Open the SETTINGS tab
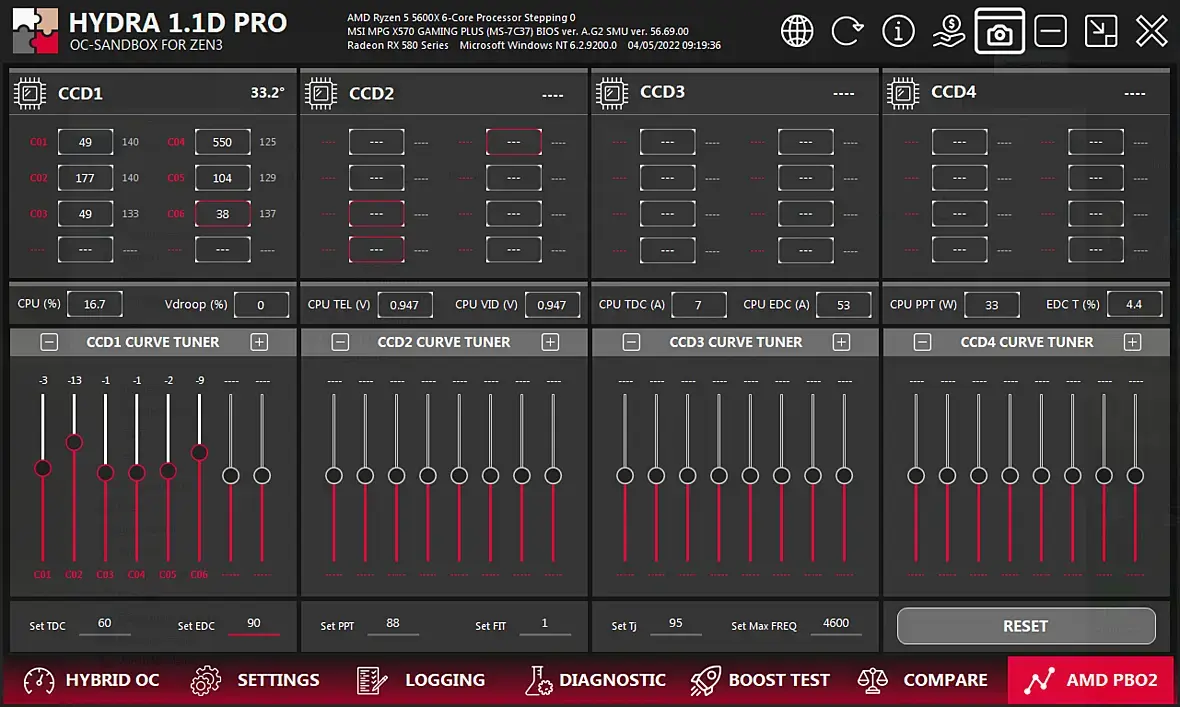 pos(255,680)
